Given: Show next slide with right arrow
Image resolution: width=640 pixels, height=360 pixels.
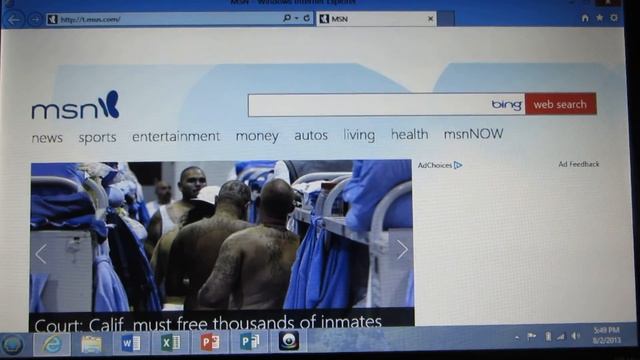Looking at the screenshot, I should [x=402, y=249].
